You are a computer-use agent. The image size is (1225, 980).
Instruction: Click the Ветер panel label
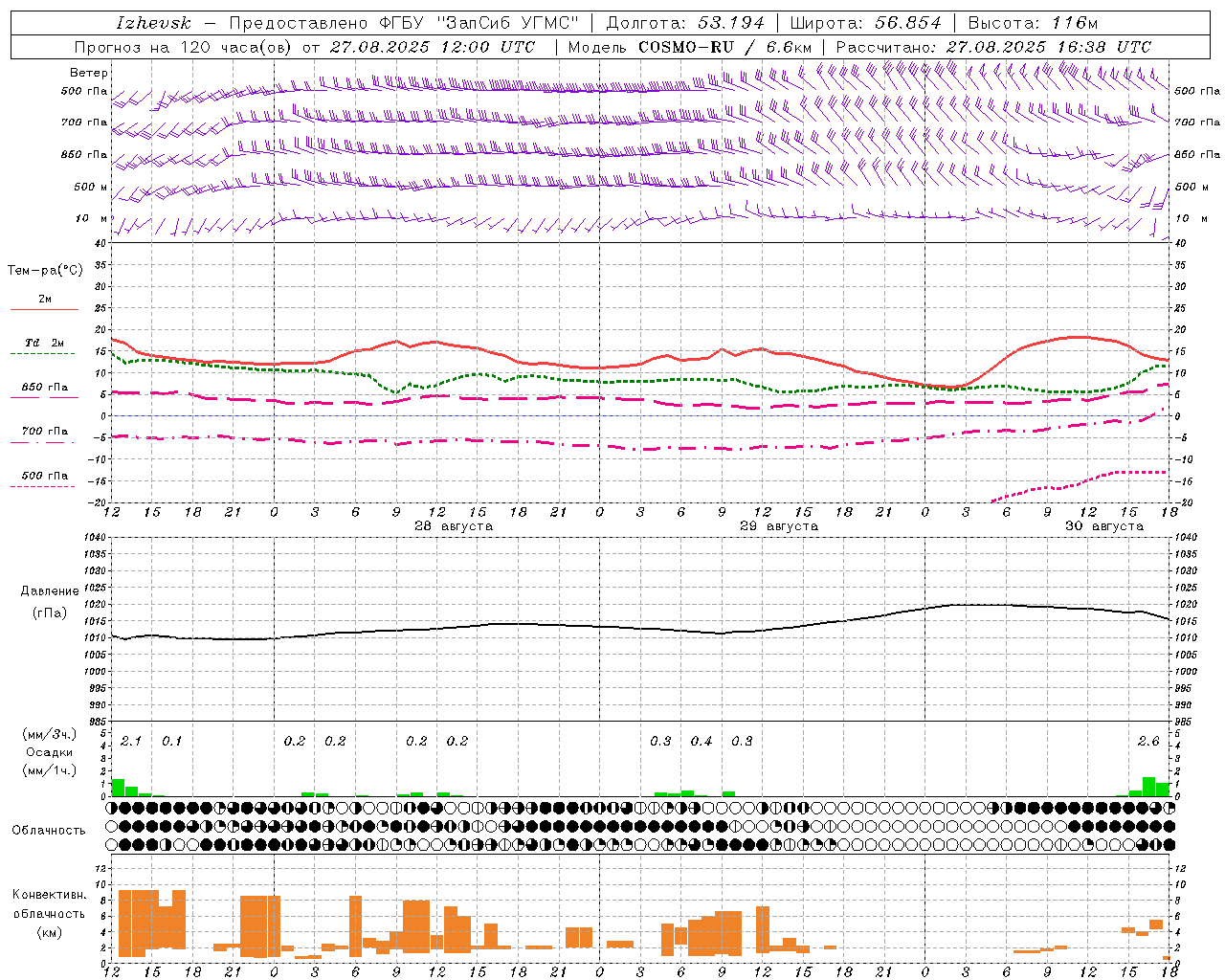[89, 73]
